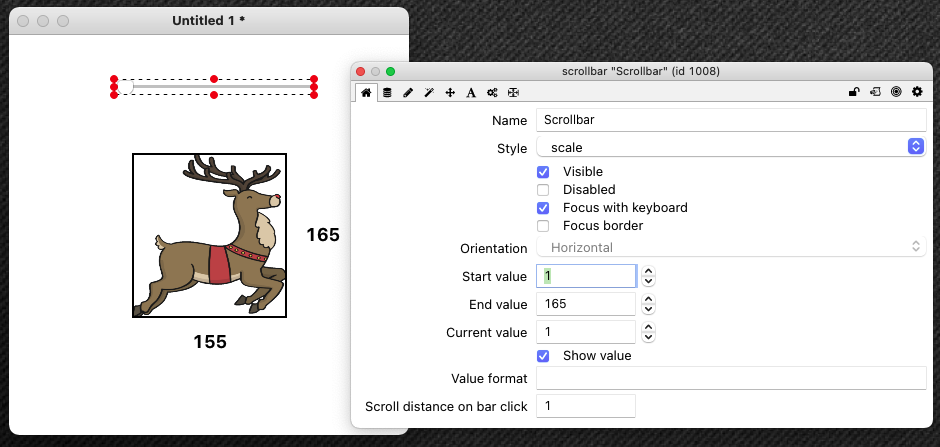This screenshot has height=447, width=940.
Task: Open the Effects magic wand tab
Action: (429, 92)
